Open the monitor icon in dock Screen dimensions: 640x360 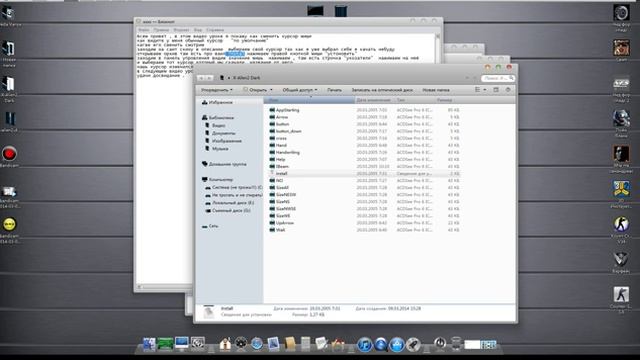(182, 343)
